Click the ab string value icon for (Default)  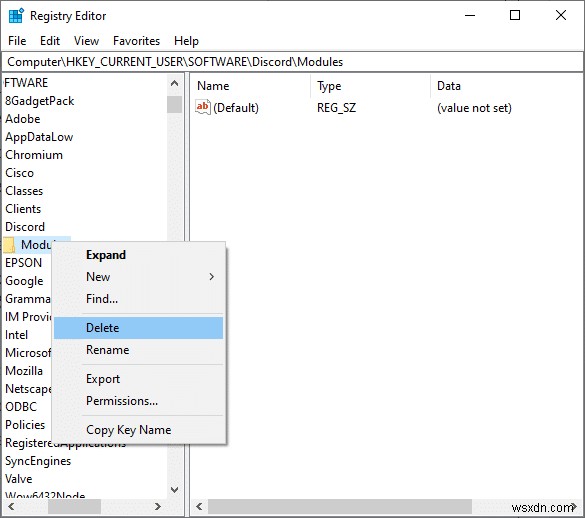tap(203, 107)
